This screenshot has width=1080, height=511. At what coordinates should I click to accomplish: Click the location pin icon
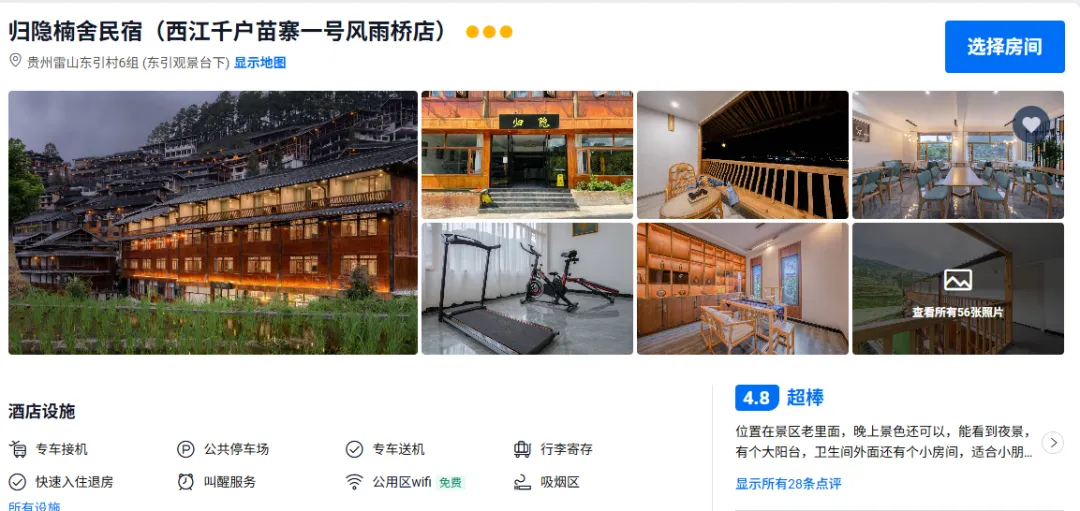click(x=15, y=61)
